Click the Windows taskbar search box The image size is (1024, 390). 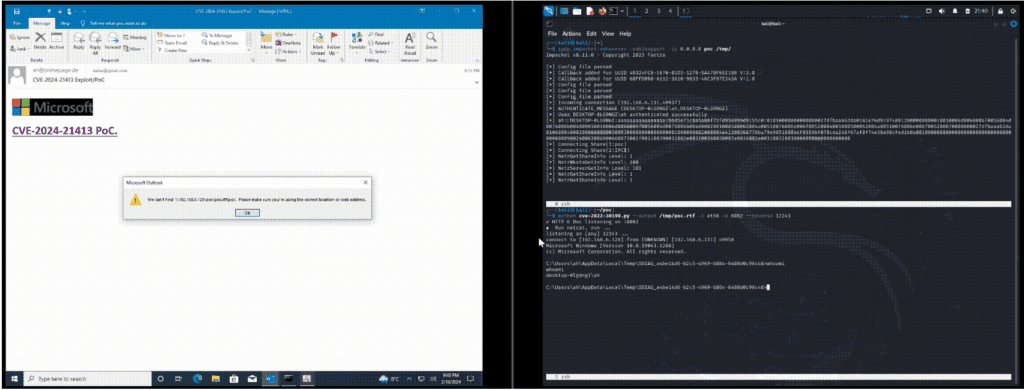pyautogui.click(x=88, y=378)
